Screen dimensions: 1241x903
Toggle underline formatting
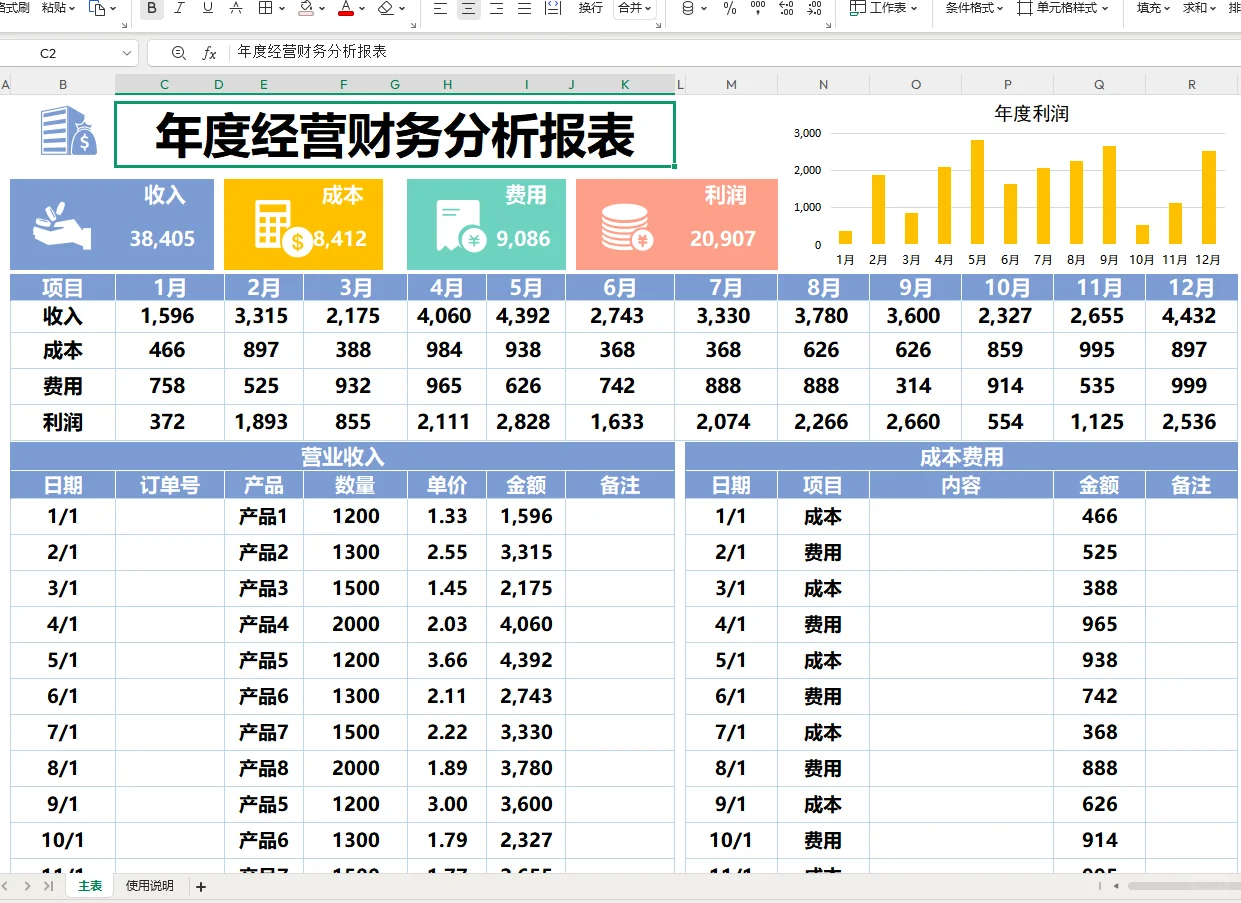(207, 8)
